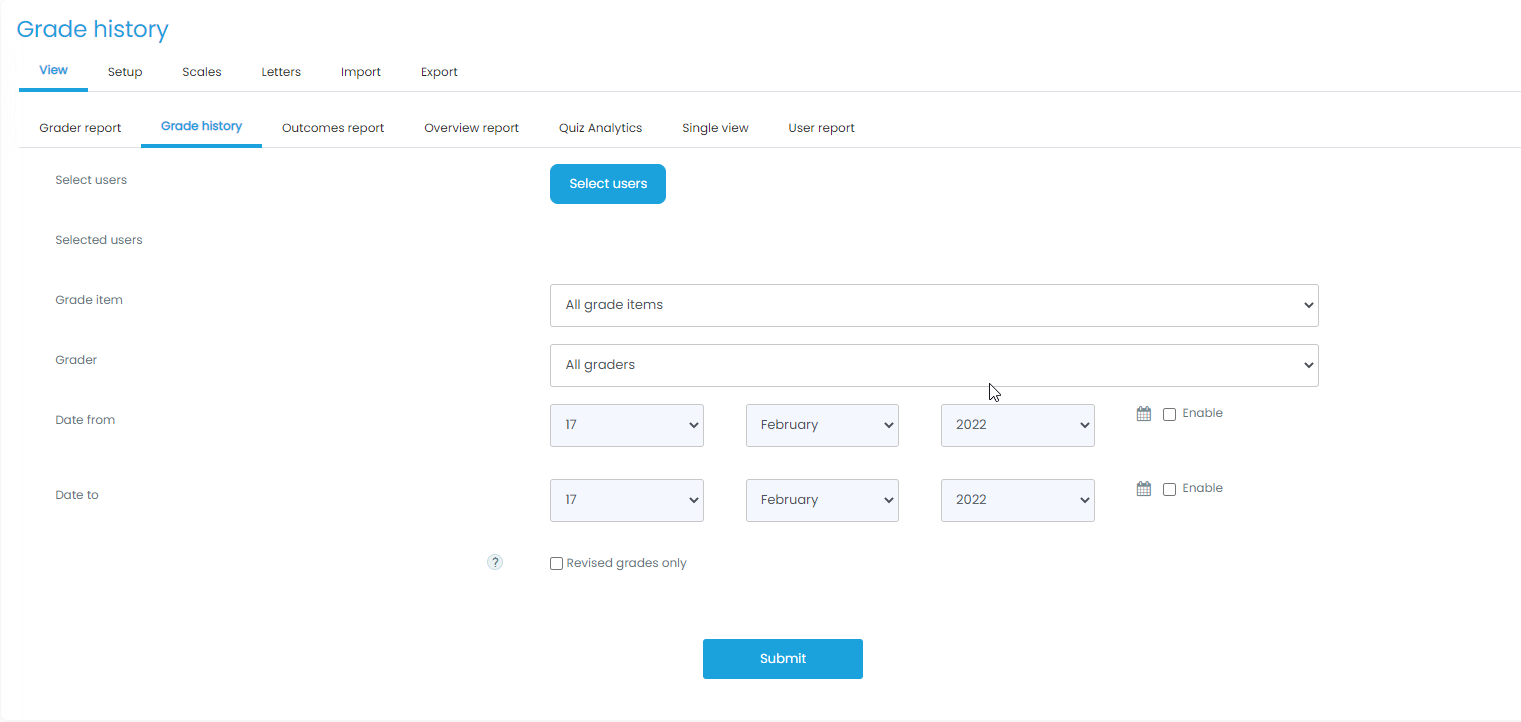
Task: Open the Date from day dropdown
Action: click(x=626, y=425)
